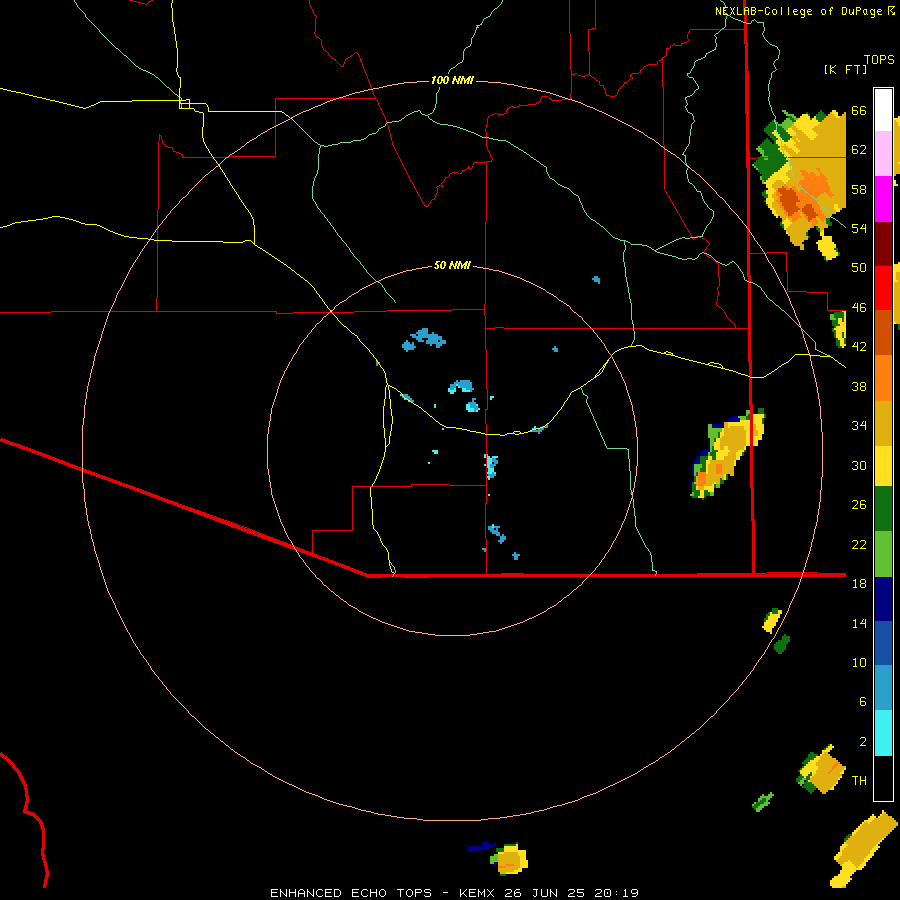This screenshot has height=900, width=900.
Task: Click the dark orange 42-46 color swatch
Action: tap(883, 332)
